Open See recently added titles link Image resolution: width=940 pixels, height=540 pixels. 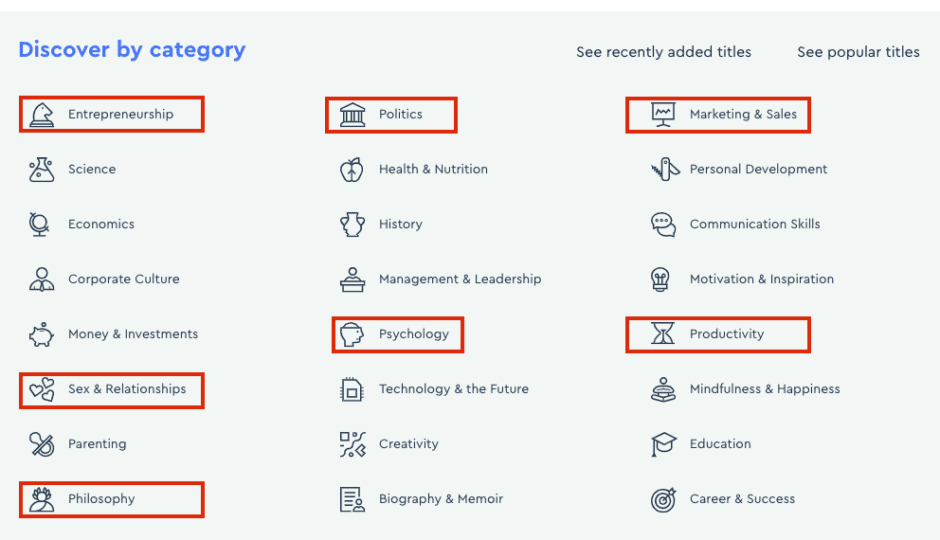coord(664,52)
